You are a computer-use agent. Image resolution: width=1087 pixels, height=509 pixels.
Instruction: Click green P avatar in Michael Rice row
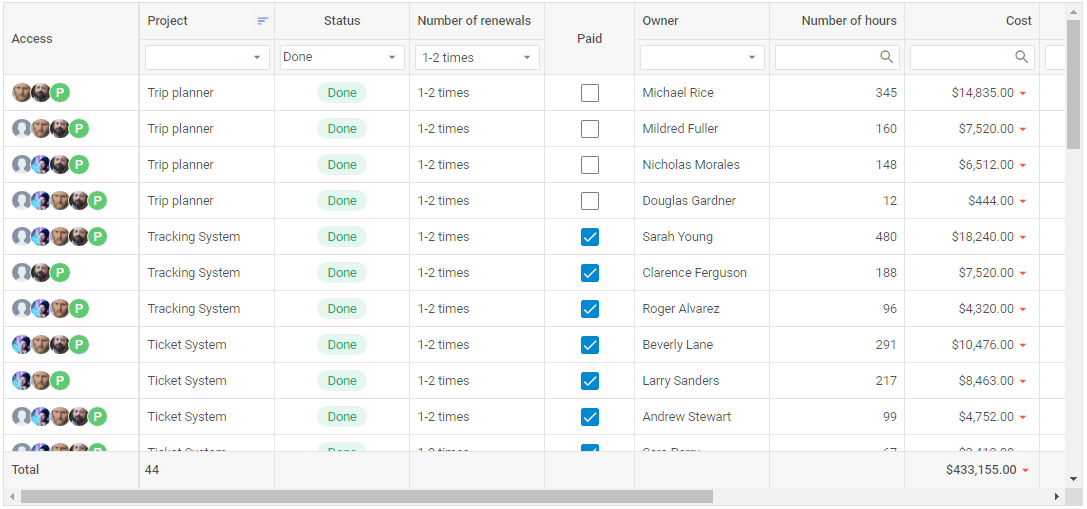coord(60,93)
